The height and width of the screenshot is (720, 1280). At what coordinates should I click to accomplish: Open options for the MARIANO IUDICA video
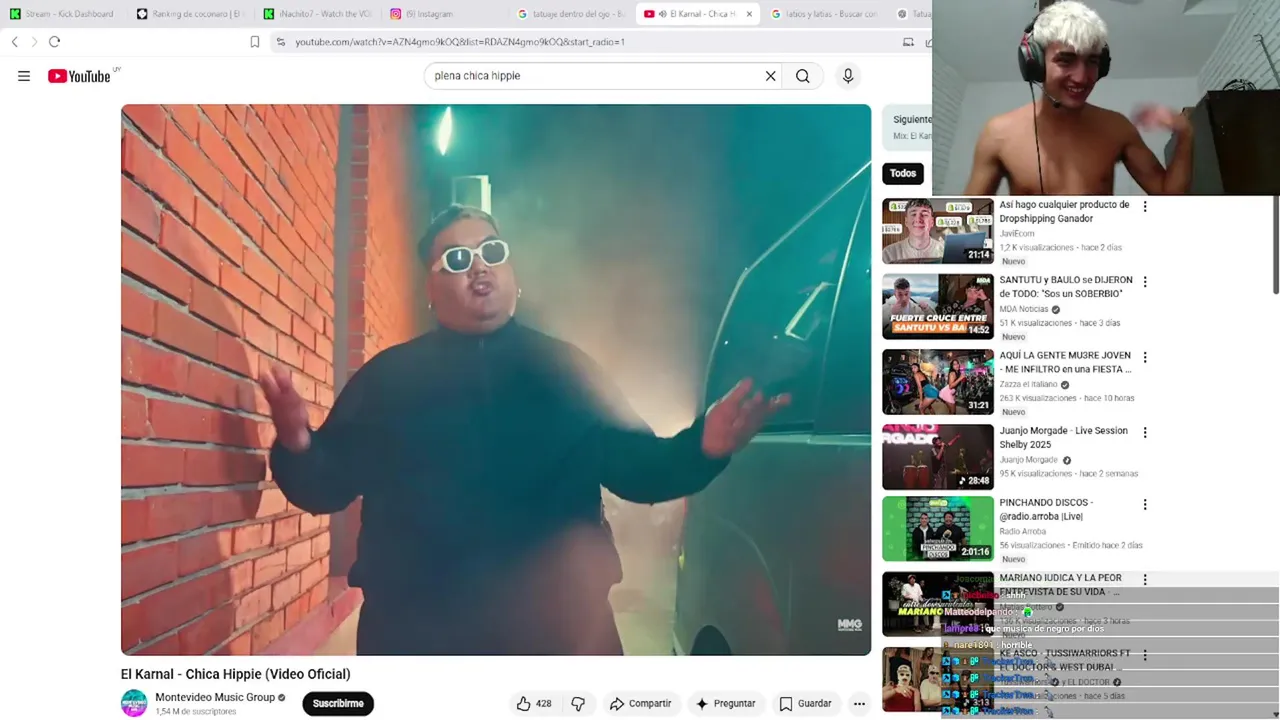click(x=1145, y=579)
